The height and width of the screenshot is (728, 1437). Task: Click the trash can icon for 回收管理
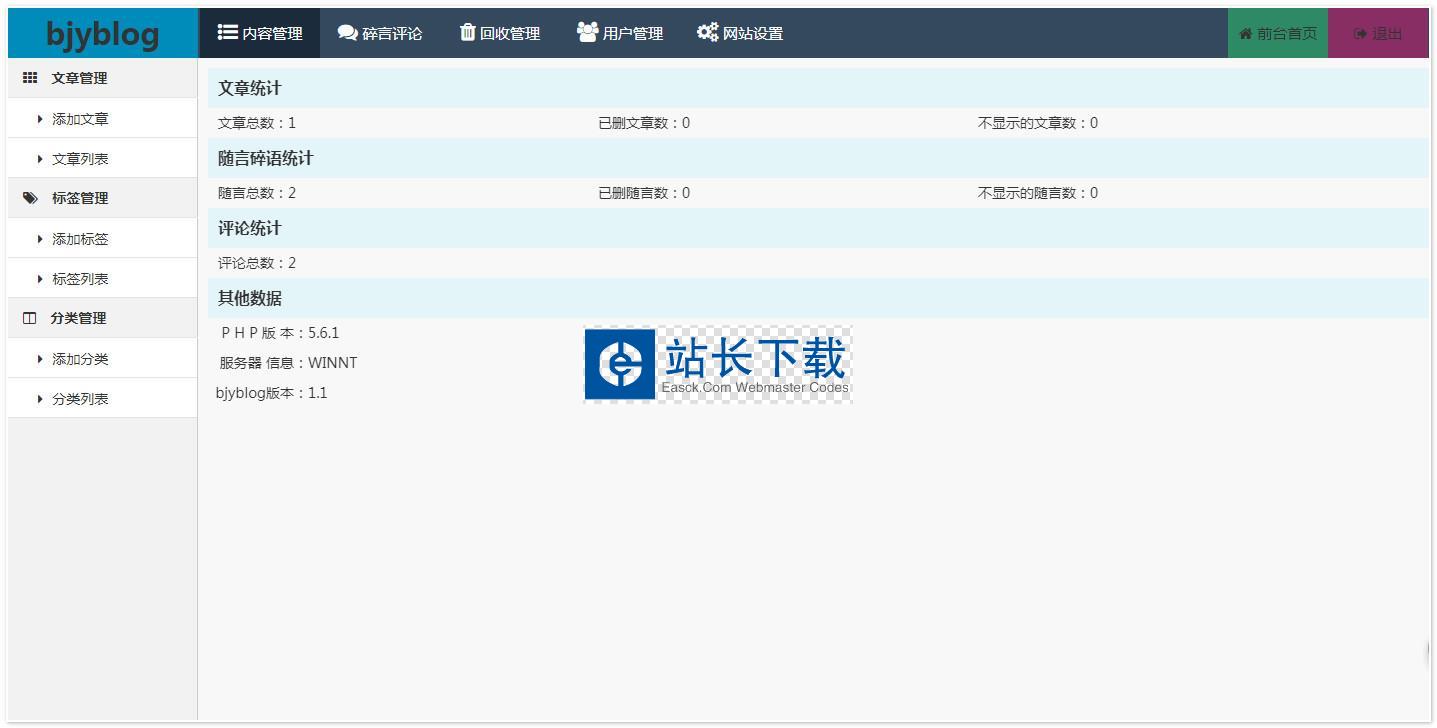(467, 32)
